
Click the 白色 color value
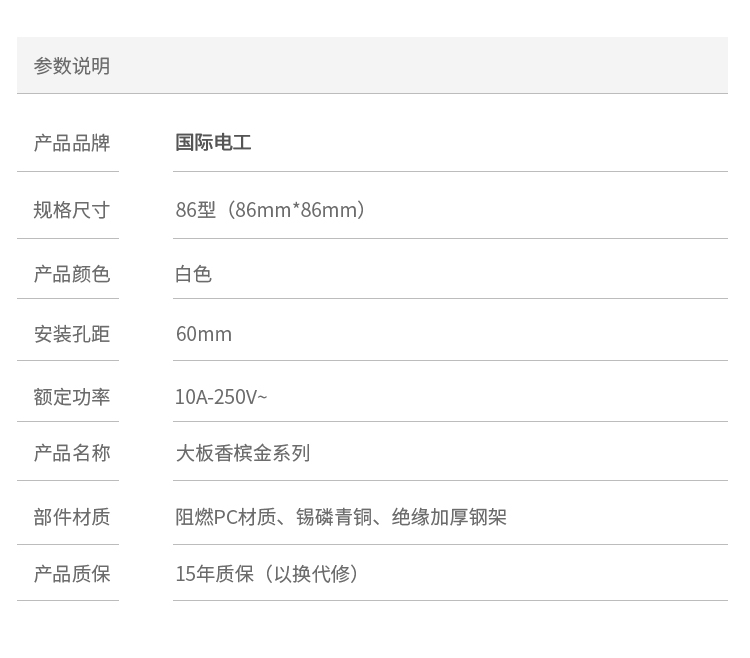(194, 274)
